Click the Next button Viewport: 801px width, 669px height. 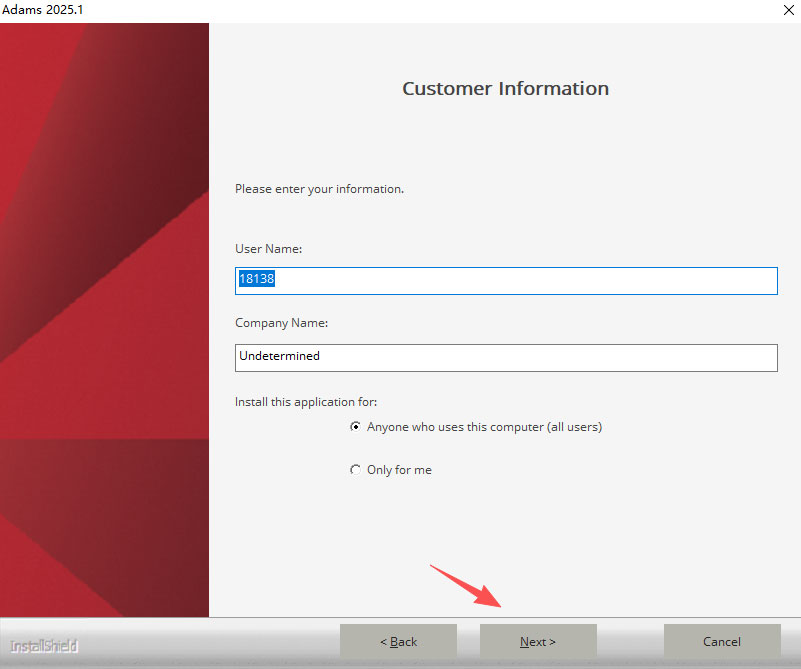pyautogui.click(x=538, y=641)
